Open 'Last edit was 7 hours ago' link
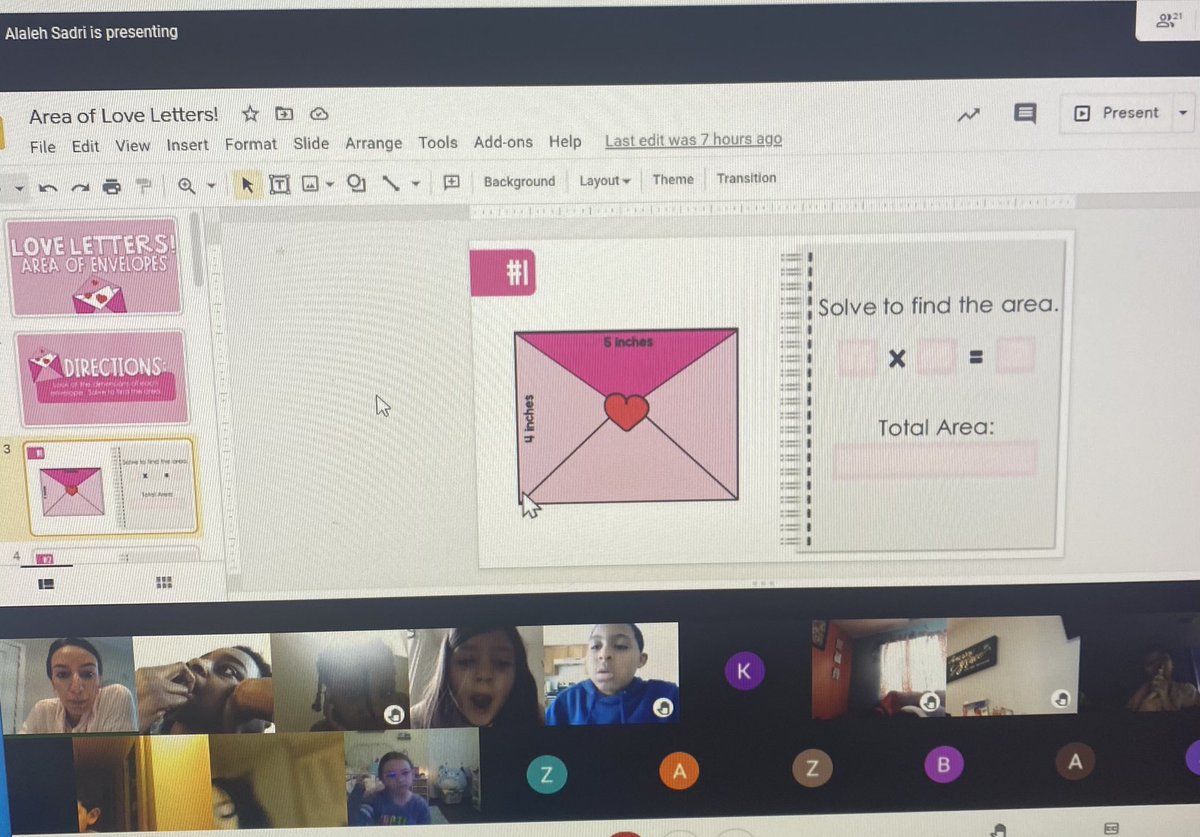Screen dimensions: 1200x837 click(693, 140)
